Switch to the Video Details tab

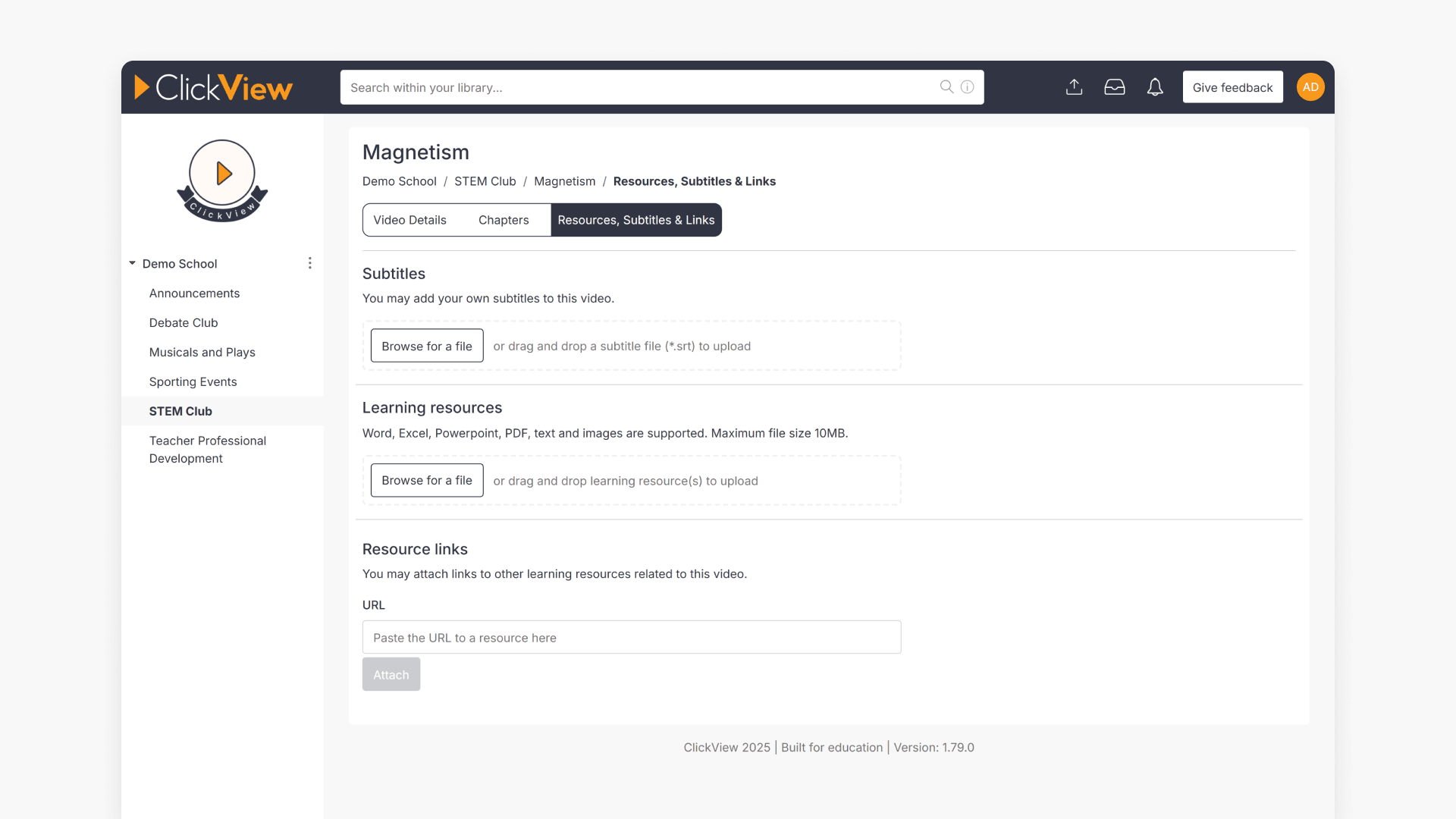(x=410, y=220)
